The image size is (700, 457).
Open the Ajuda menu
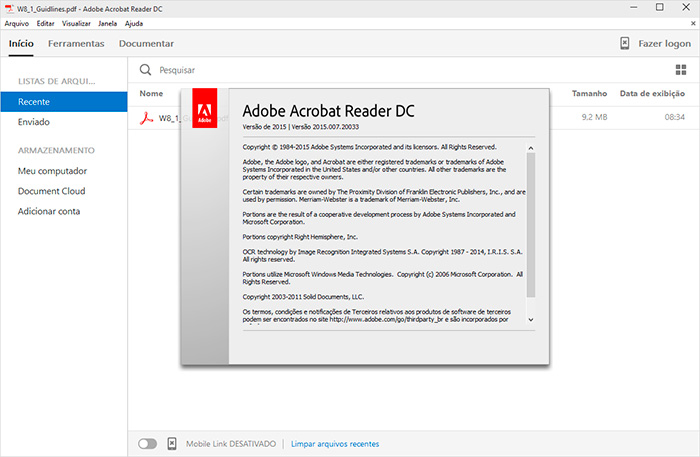pos(134,24)
